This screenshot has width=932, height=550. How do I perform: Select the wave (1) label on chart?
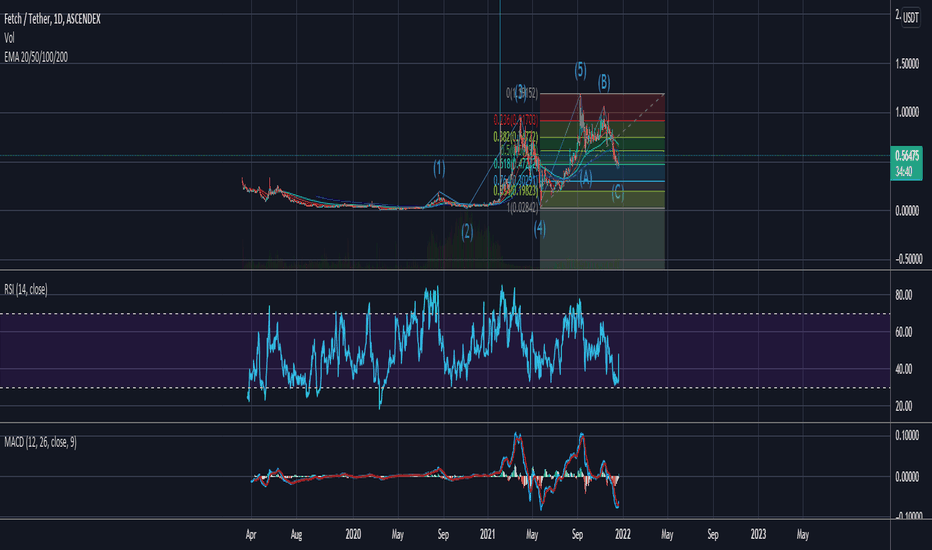pyautogui.click(x=439, y=168)
